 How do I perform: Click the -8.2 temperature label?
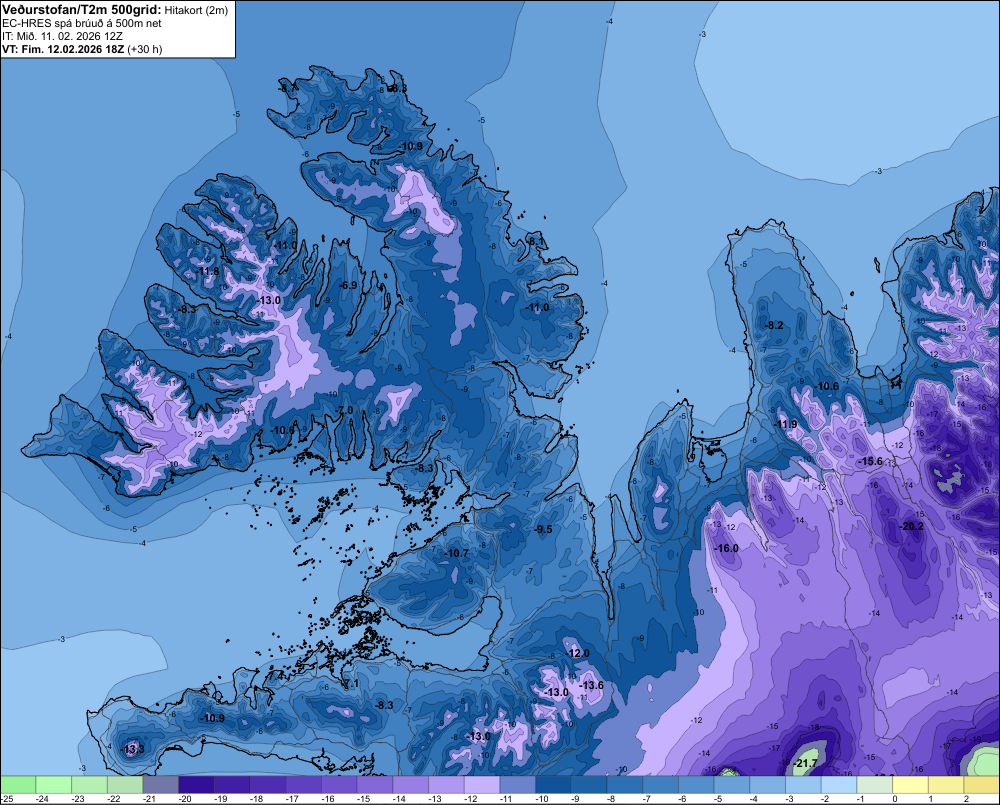pos(774,325)
